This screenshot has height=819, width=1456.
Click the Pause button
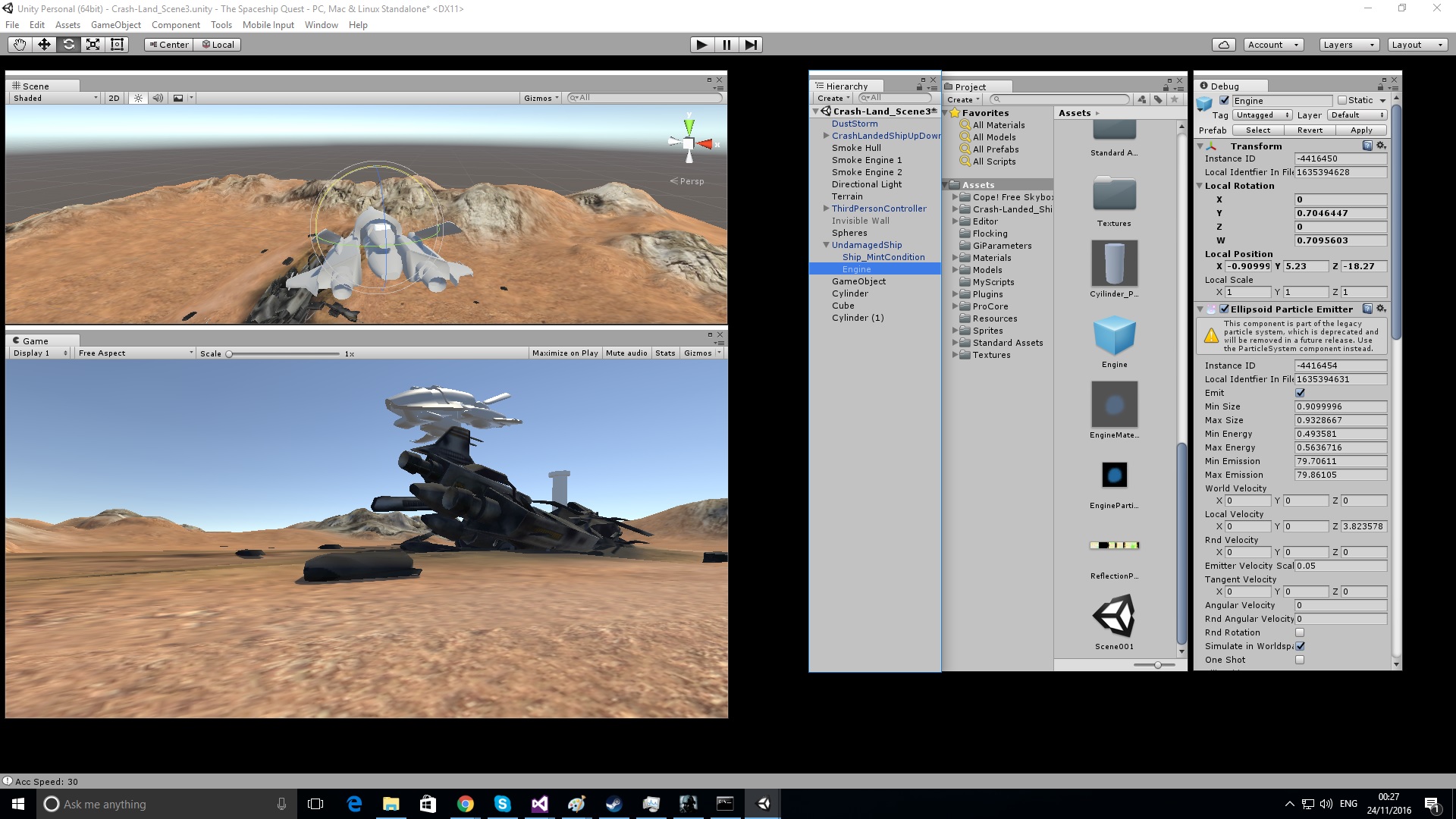(726, 45)
